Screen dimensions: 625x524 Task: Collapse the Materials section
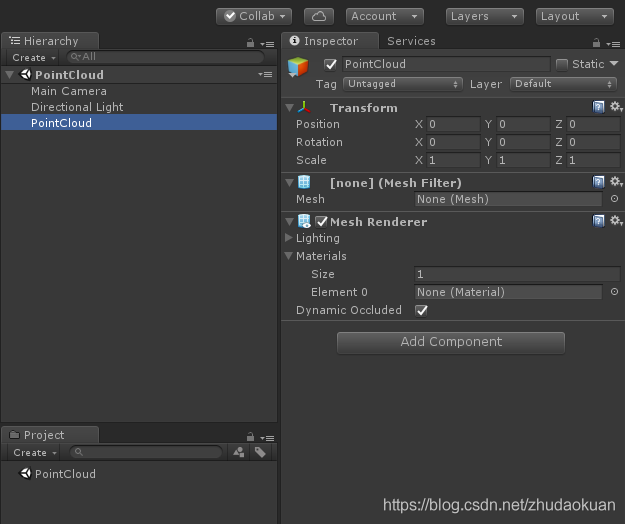pyautogui.click(x=289, y=256)
